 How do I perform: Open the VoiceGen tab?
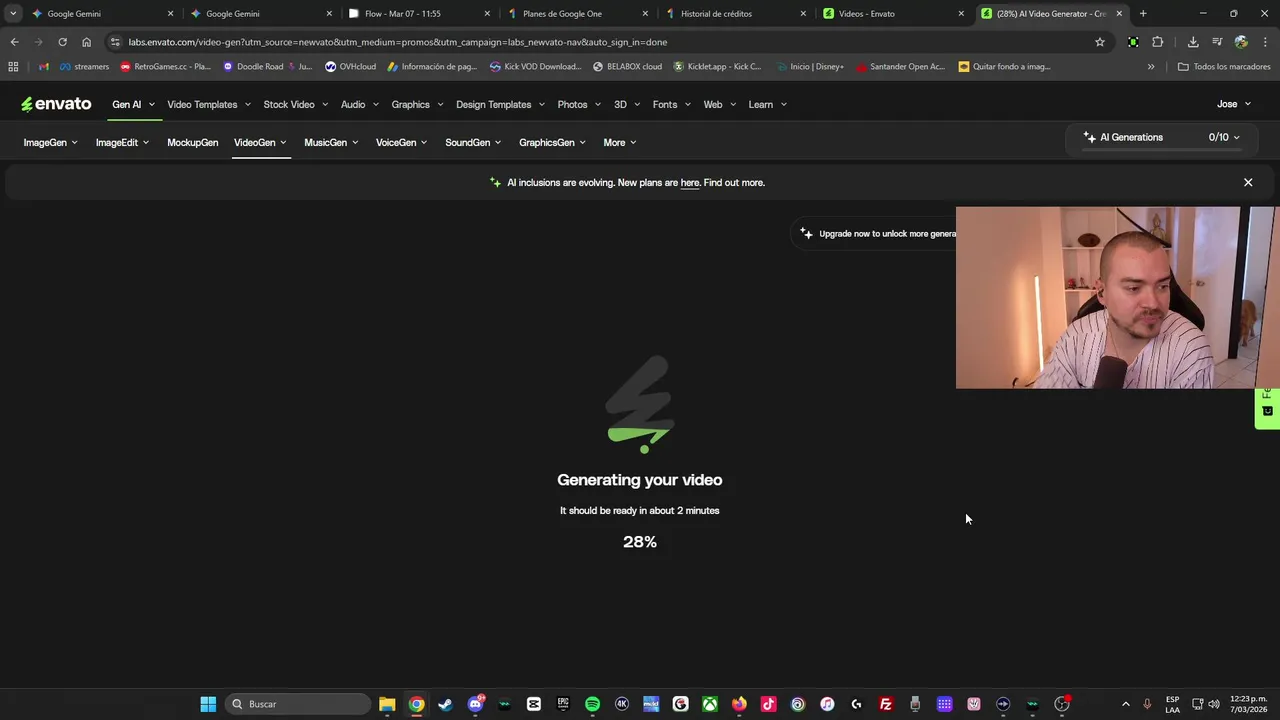pos(401,142)
